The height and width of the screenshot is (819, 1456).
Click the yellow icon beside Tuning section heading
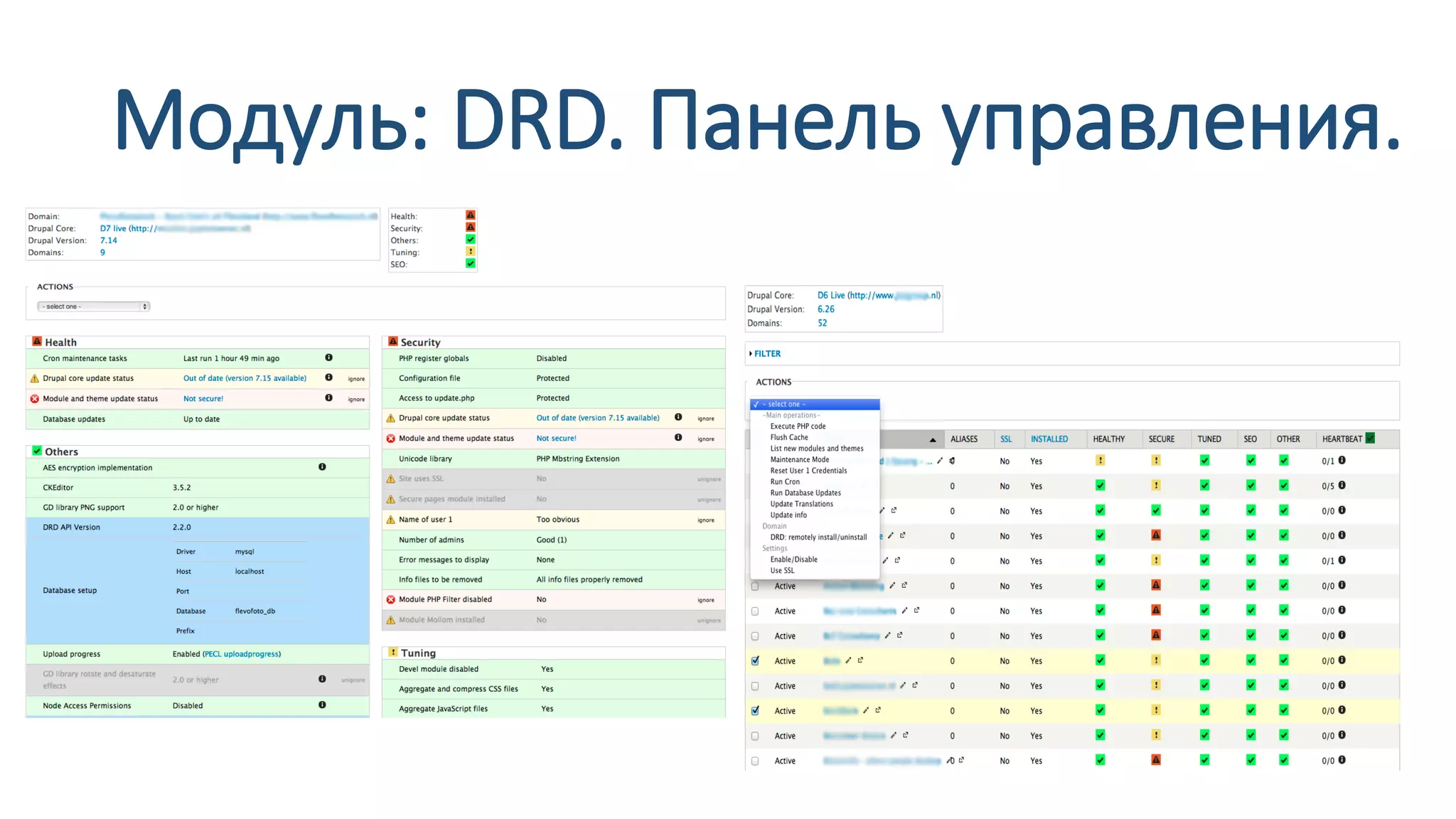point(392,652)
